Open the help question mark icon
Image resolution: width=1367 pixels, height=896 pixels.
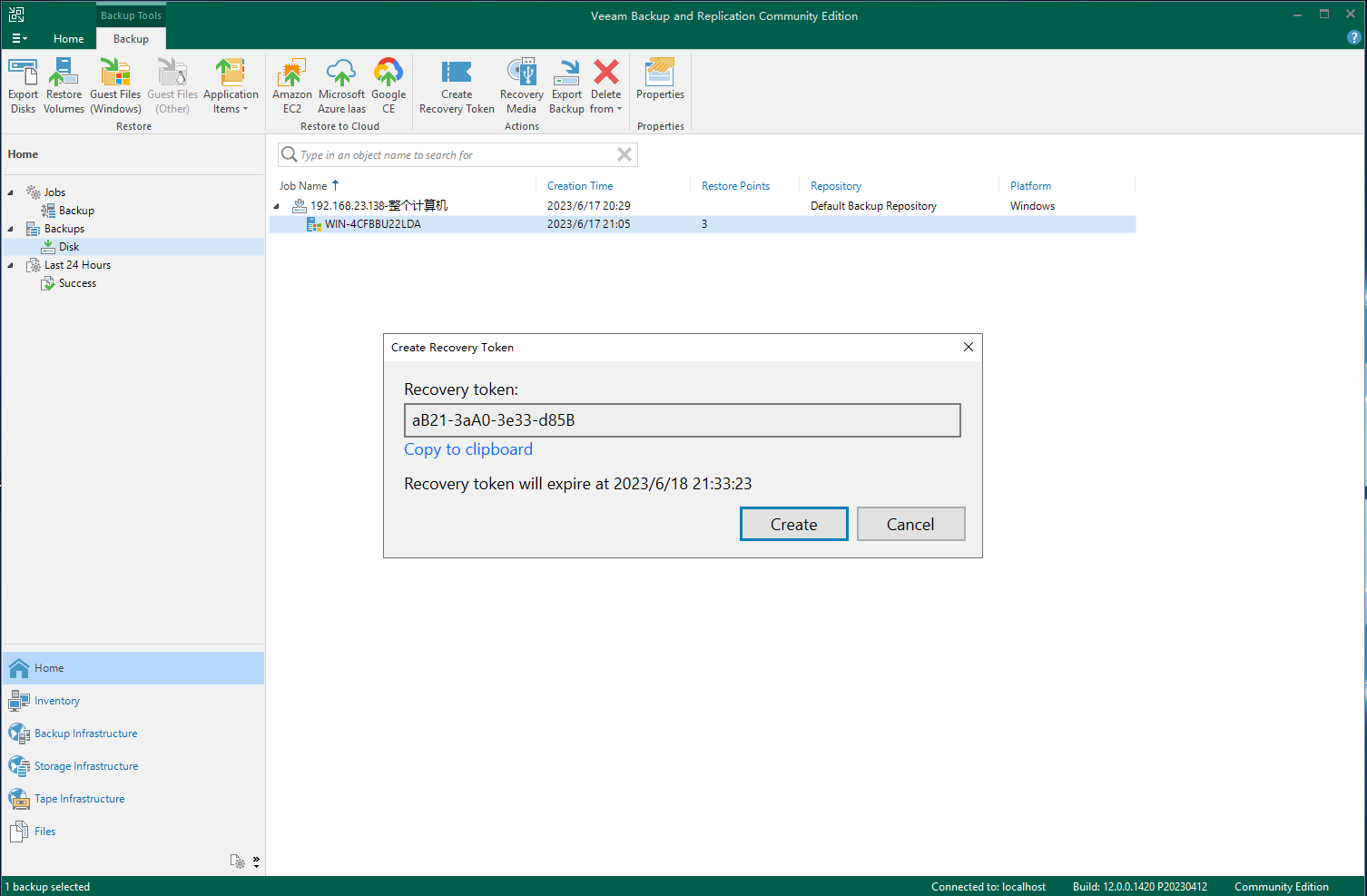coord(1353,38)
